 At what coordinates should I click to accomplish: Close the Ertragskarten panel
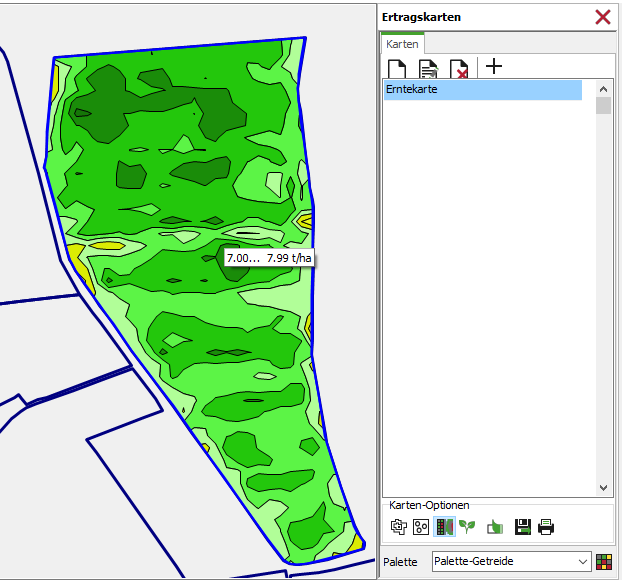[x=603, y=17]
